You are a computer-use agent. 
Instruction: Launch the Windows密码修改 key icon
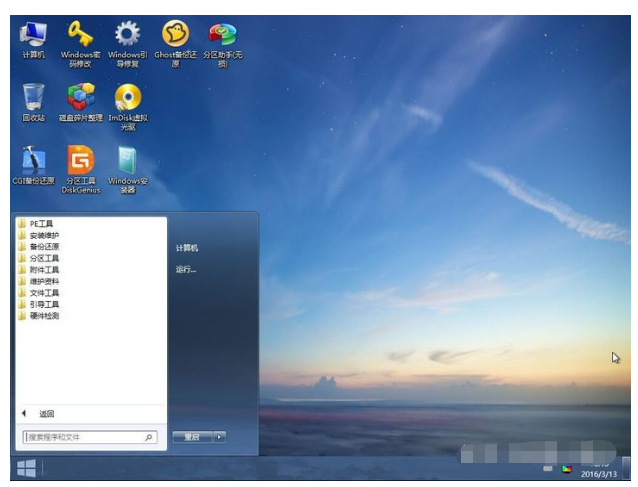[80, 38]
